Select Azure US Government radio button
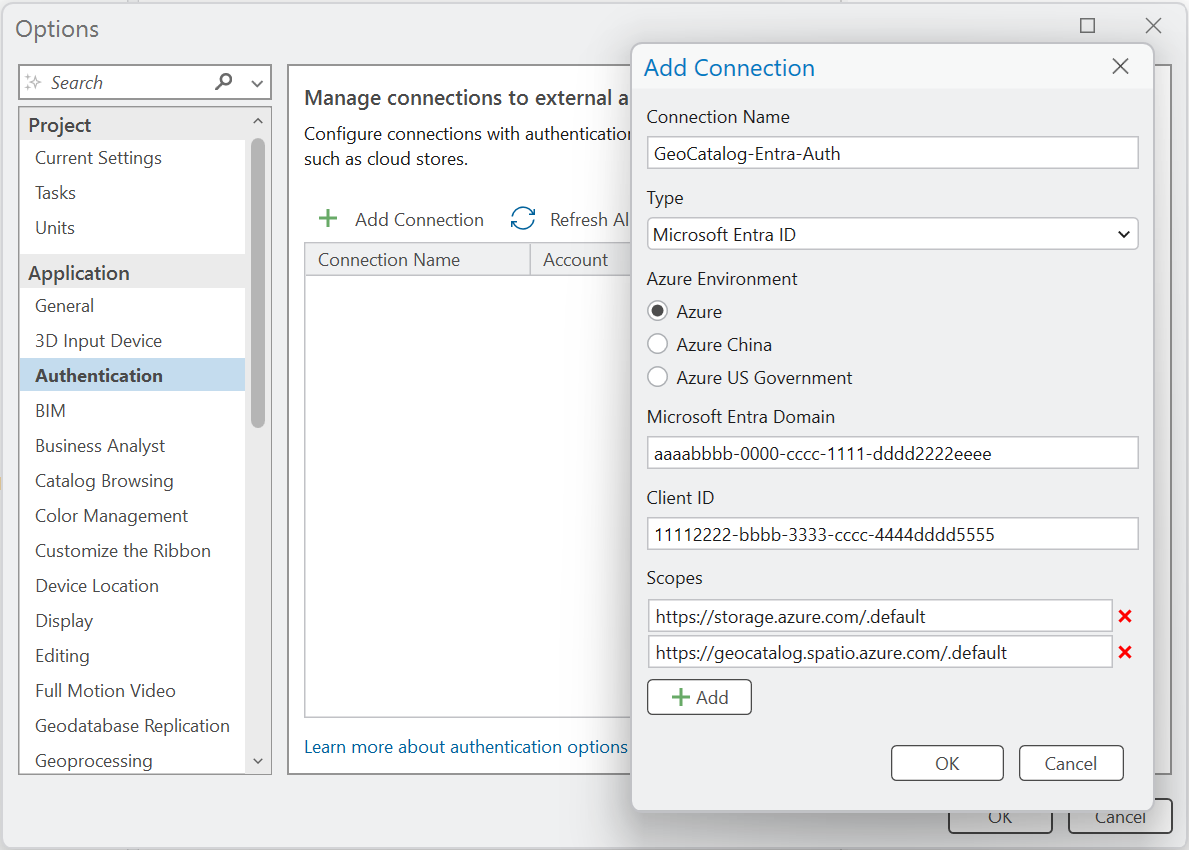1189x850 pixels. pyautogui.click(x=657, y=377)
